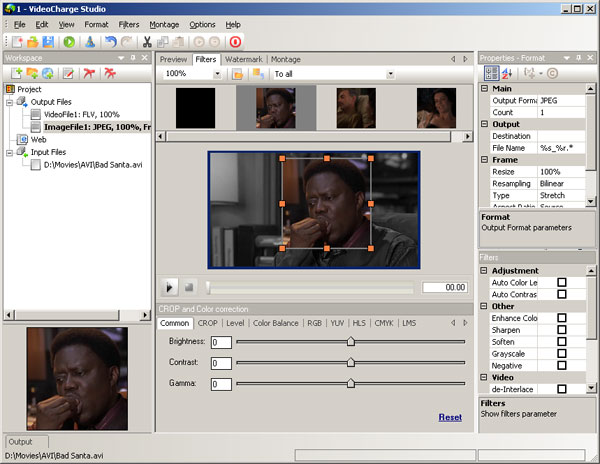Click the Brightness slider handle
Viewport: 600px width, 464px height.
(351, 341)
